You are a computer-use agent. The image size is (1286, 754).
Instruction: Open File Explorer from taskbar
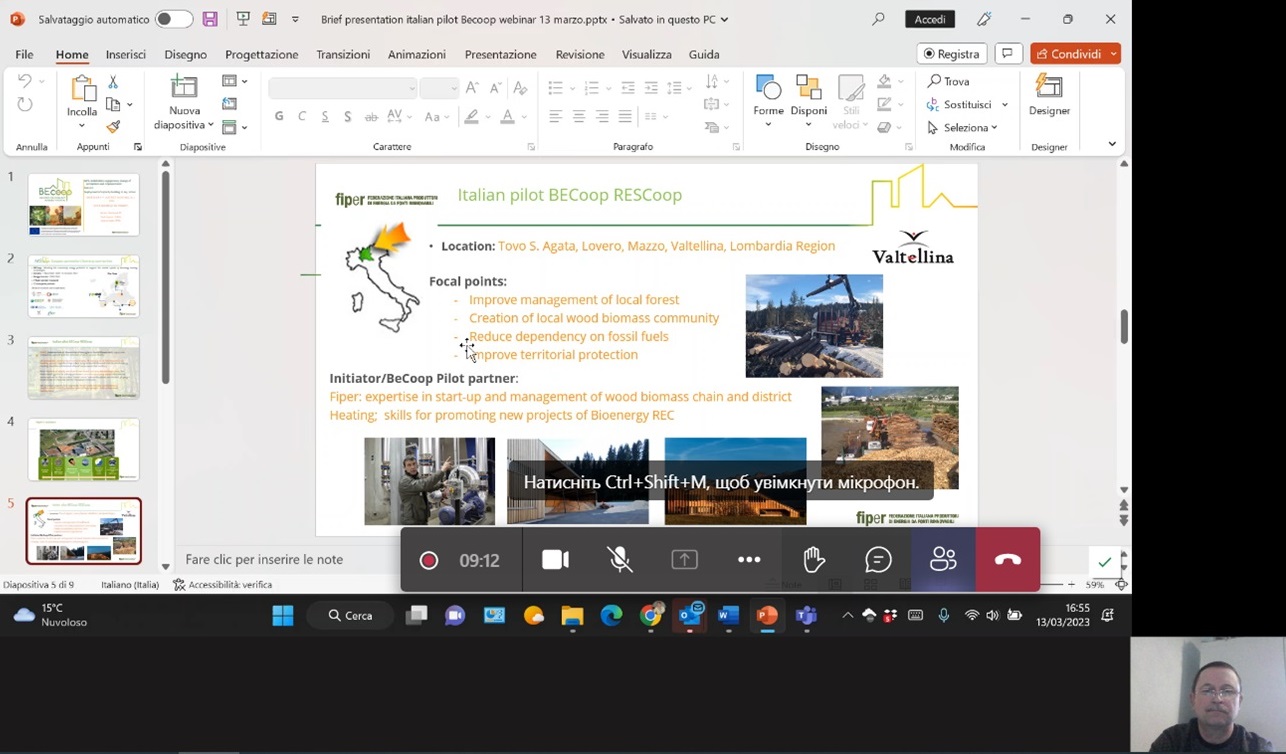[572, 616]
